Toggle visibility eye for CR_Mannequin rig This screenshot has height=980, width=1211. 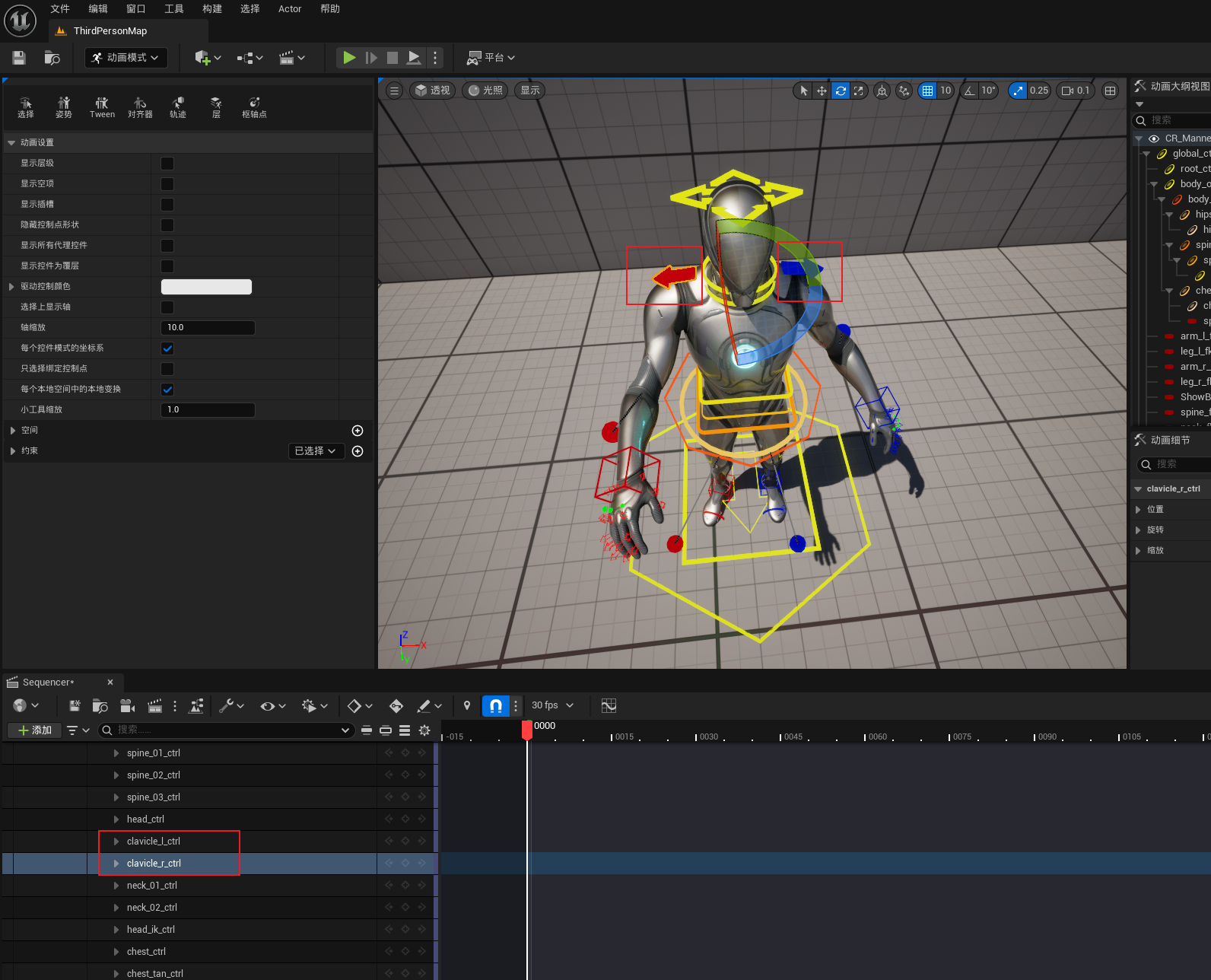coord(1154,138)
